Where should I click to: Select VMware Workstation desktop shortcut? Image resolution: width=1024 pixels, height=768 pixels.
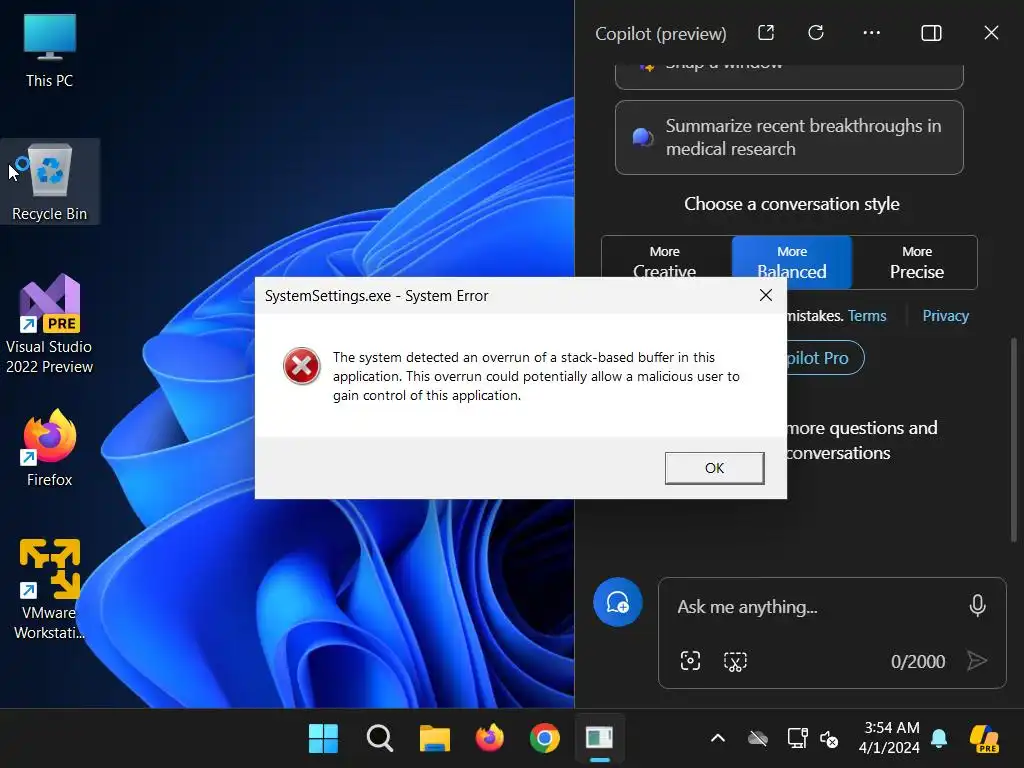[x=50, y=589]
